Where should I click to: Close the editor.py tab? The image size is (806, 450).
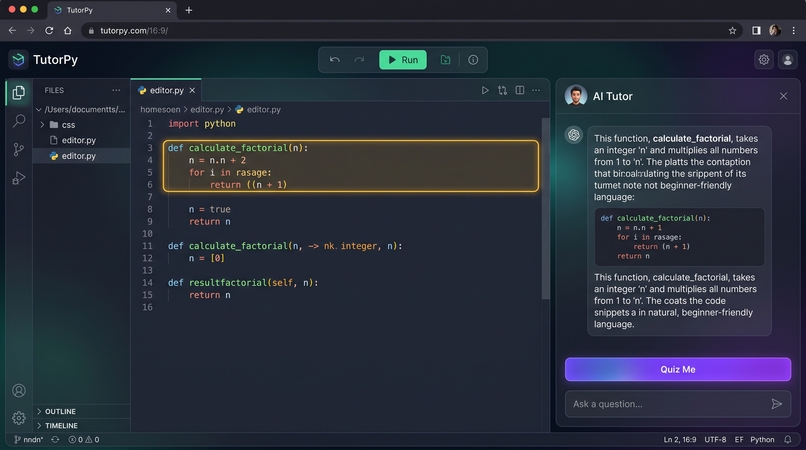tap(192, 91)
